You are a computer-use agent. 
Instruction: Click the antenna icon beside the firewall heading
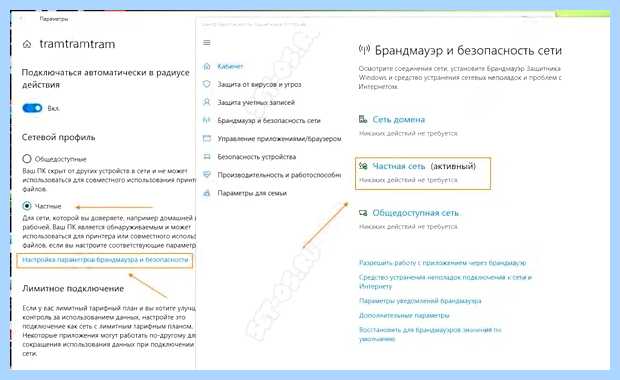click(x=364, y=50)
